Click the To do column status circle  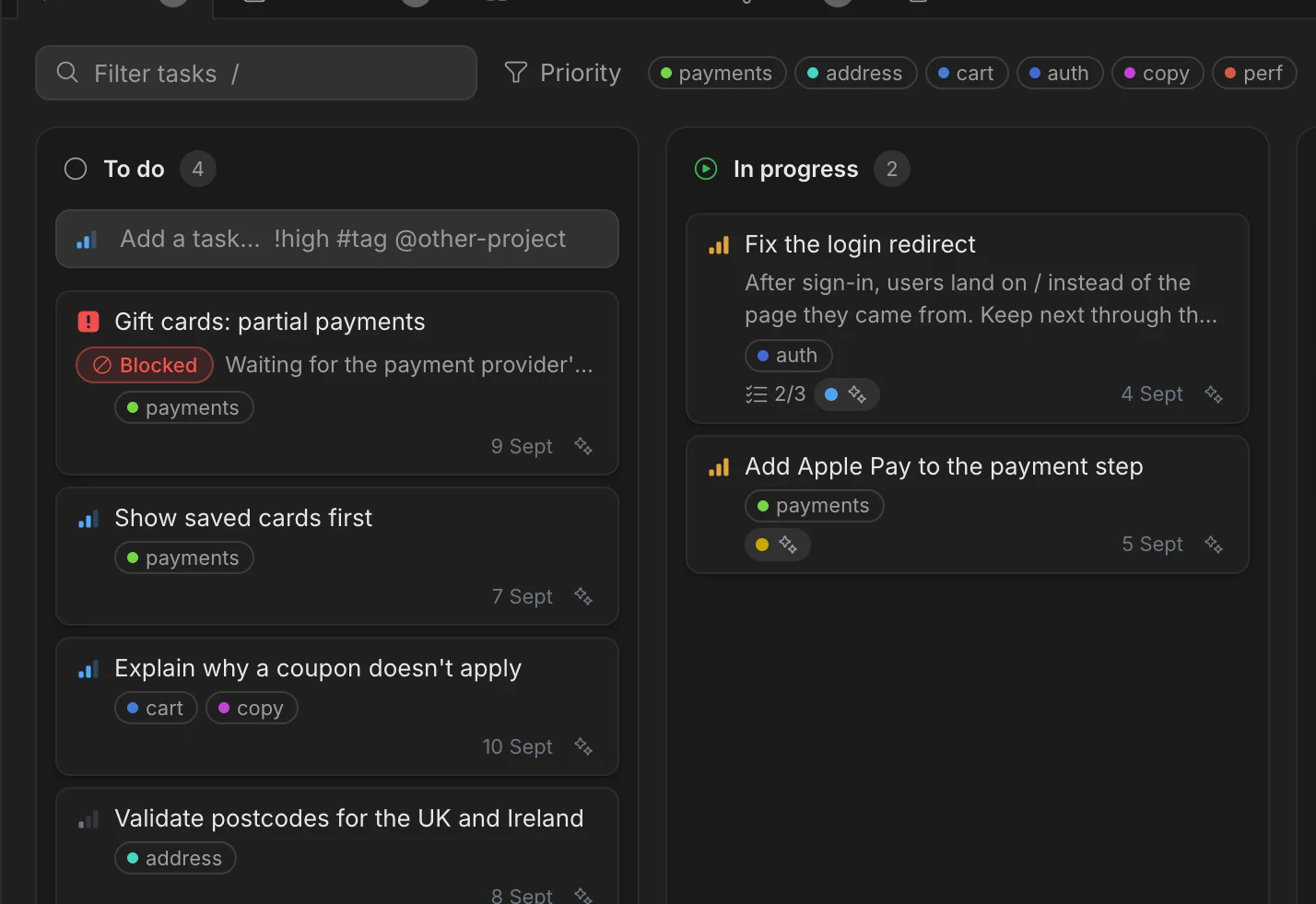[x=76, y=169]
